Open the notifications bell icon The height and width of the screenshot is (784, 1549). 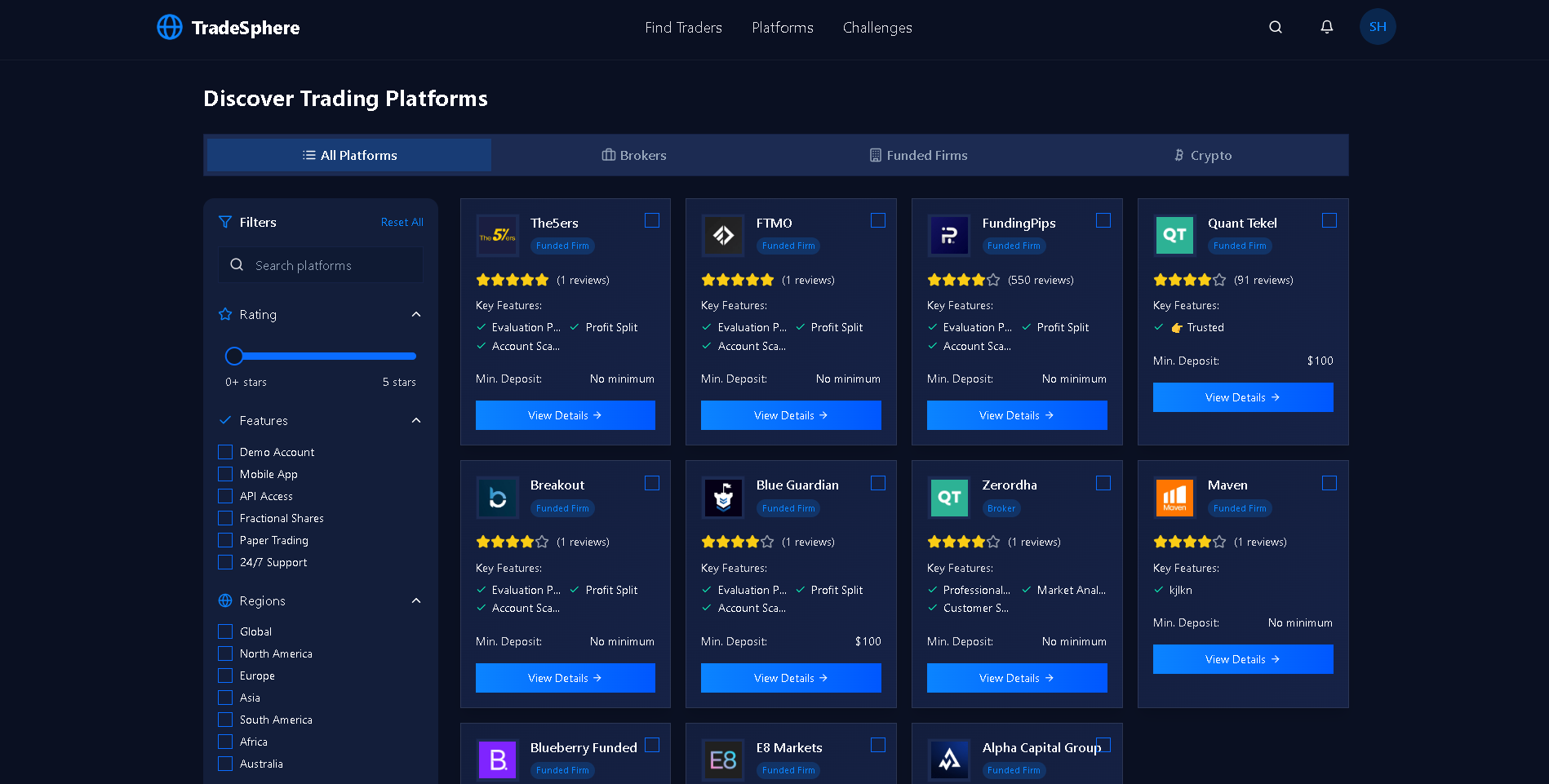(x=1327, y=27)
